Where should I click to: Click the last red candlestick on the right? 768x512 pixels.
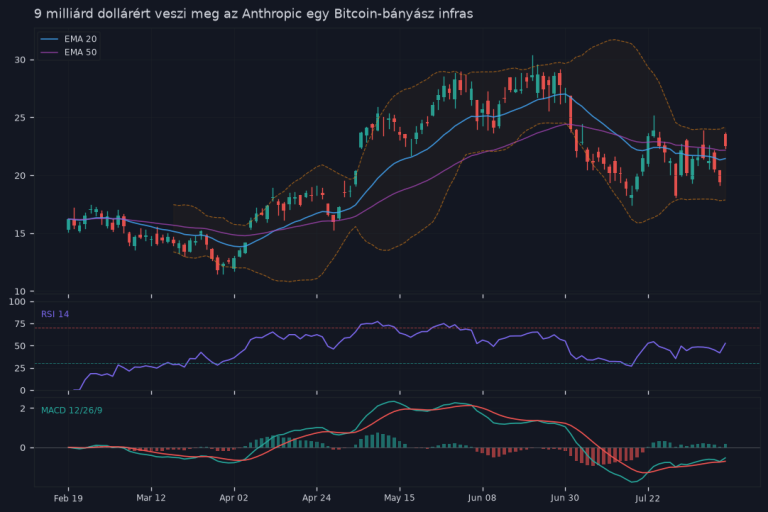point(725,140)
